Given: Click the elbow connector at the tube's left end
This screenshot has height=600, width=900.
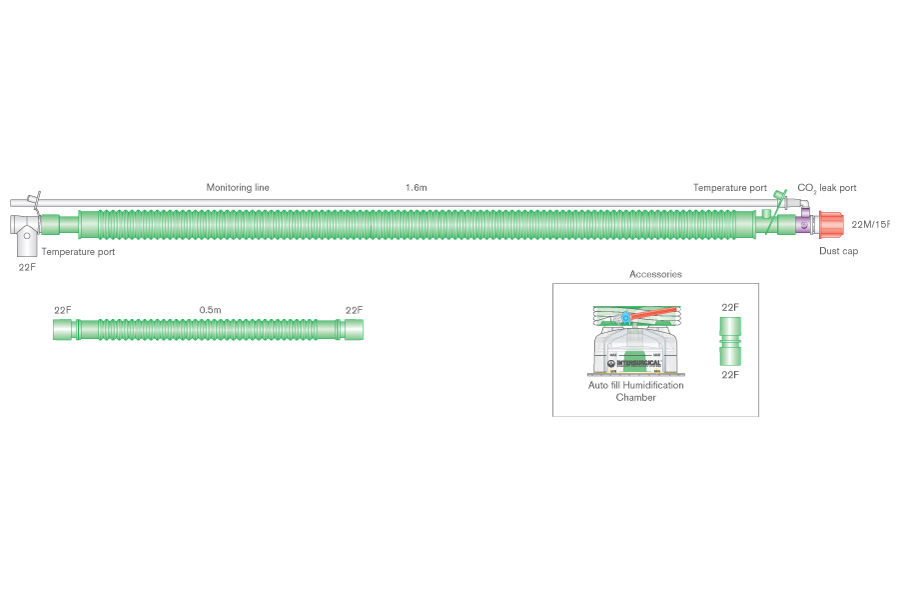Looking at the screenshot, I should click(x=28, y=232).
